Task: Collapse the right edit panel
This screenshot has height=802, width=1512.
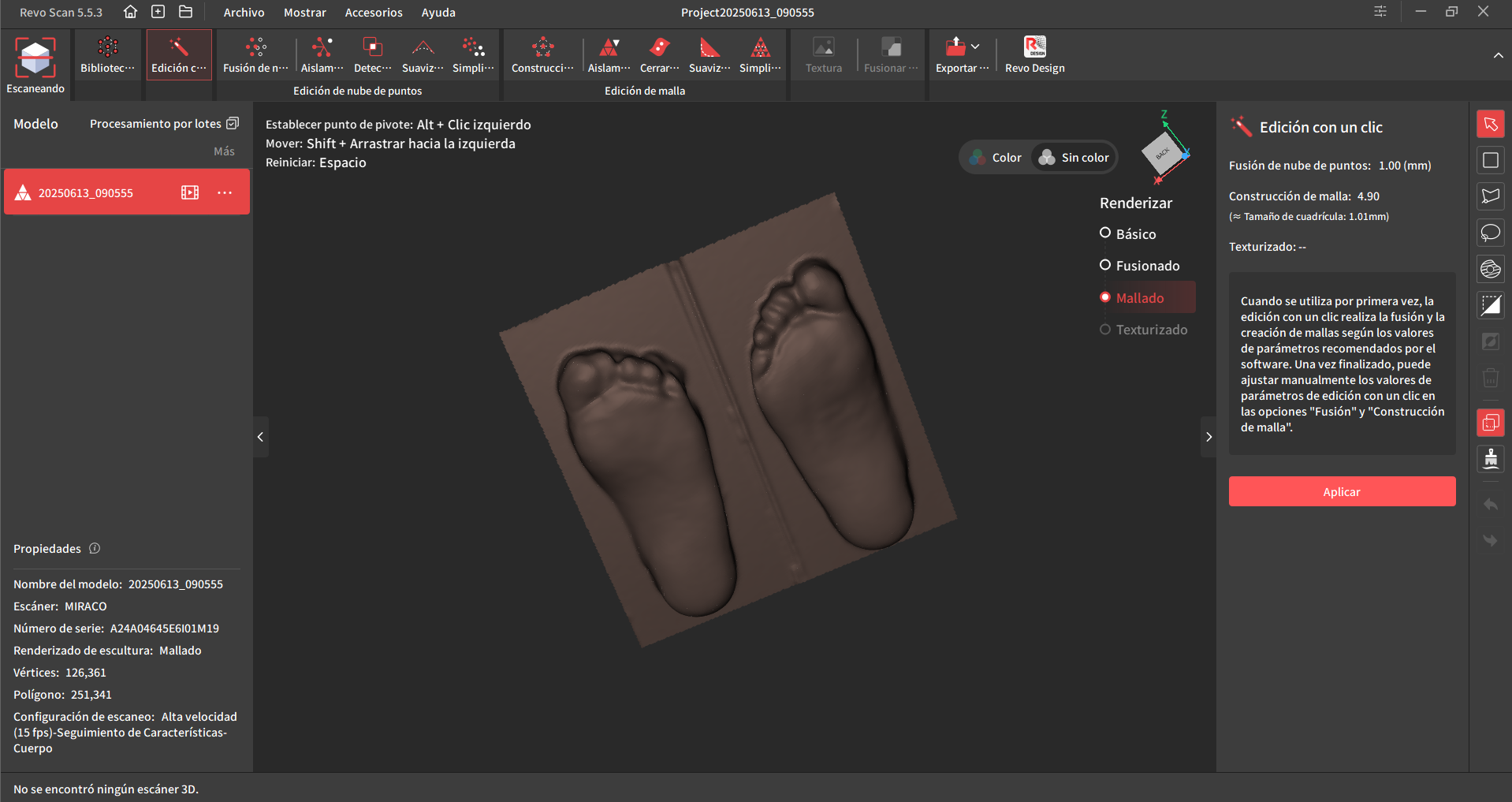Action: 1208,437
